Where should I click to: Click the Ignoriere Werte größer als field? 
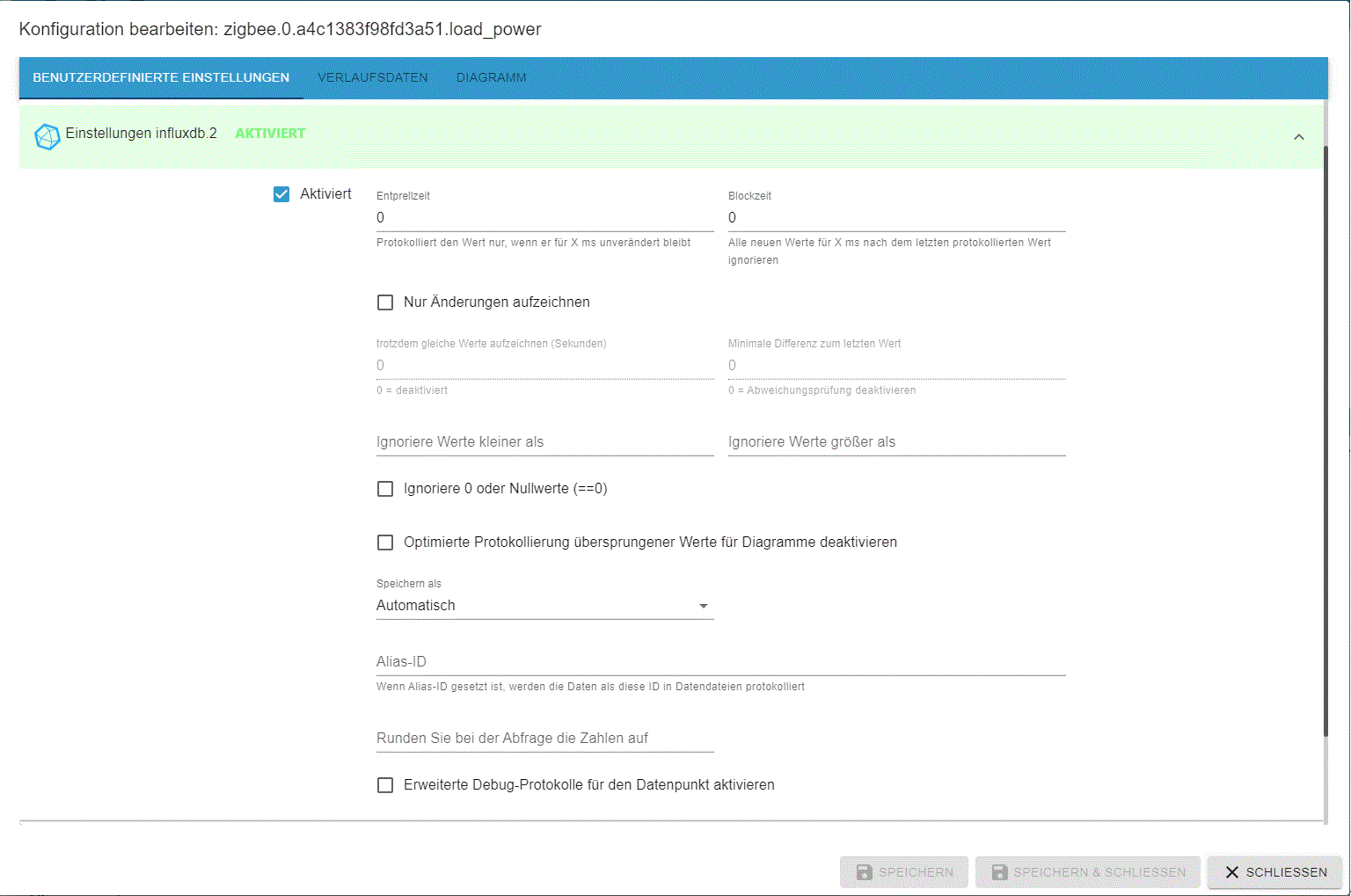[897, 442]
